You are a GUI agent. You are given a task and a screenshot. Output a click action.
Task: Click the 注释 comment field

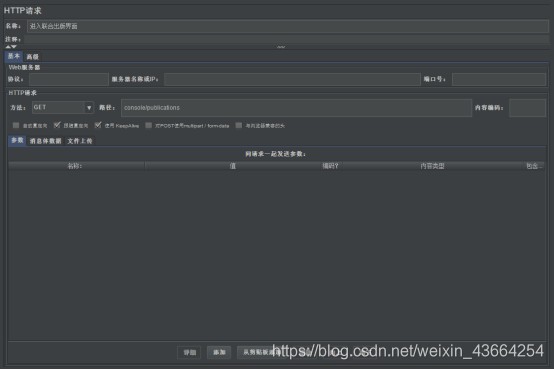coord(286,39)
